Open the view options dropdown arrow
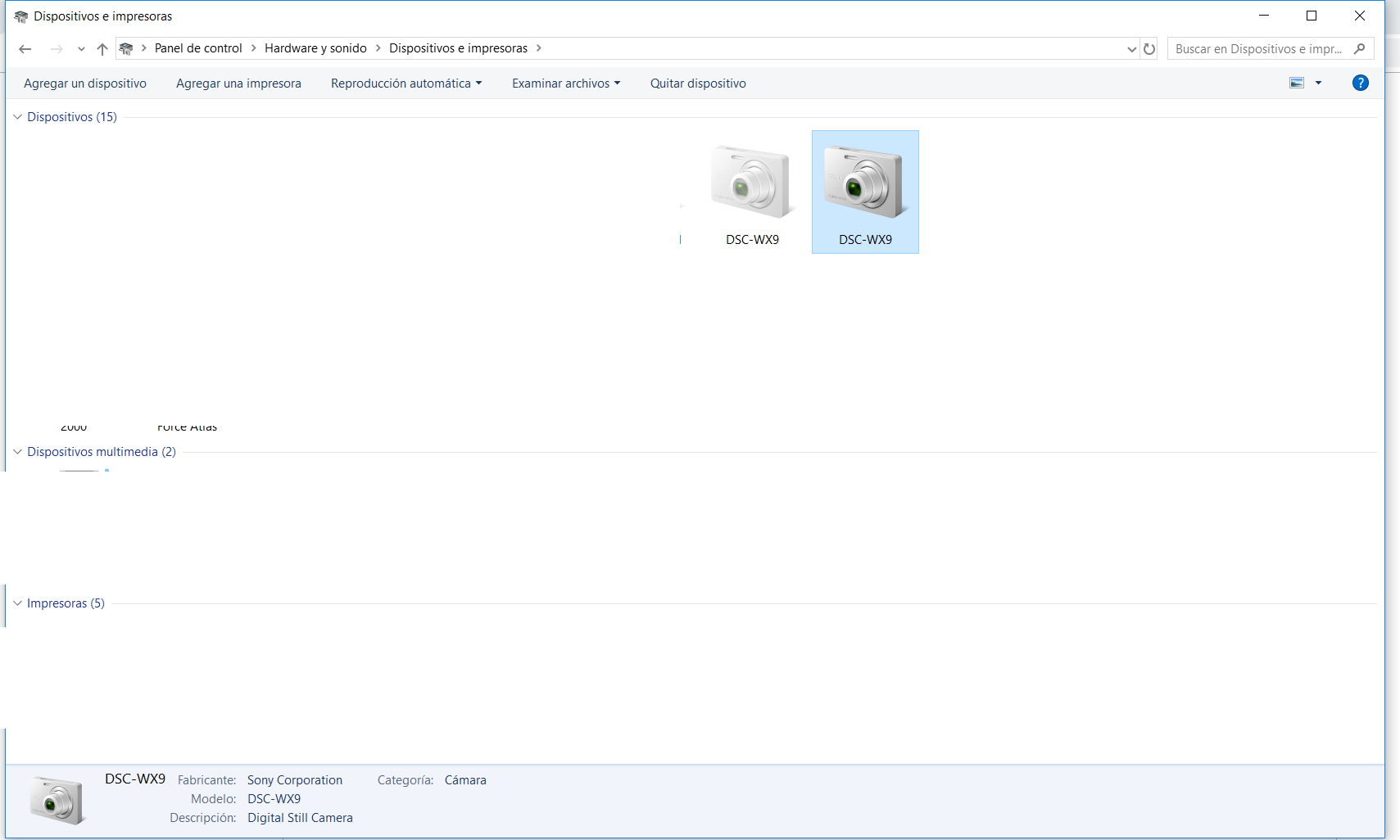Image resolution: width=1400 pixels, height=840 pixels. [x=1318, y=83]
